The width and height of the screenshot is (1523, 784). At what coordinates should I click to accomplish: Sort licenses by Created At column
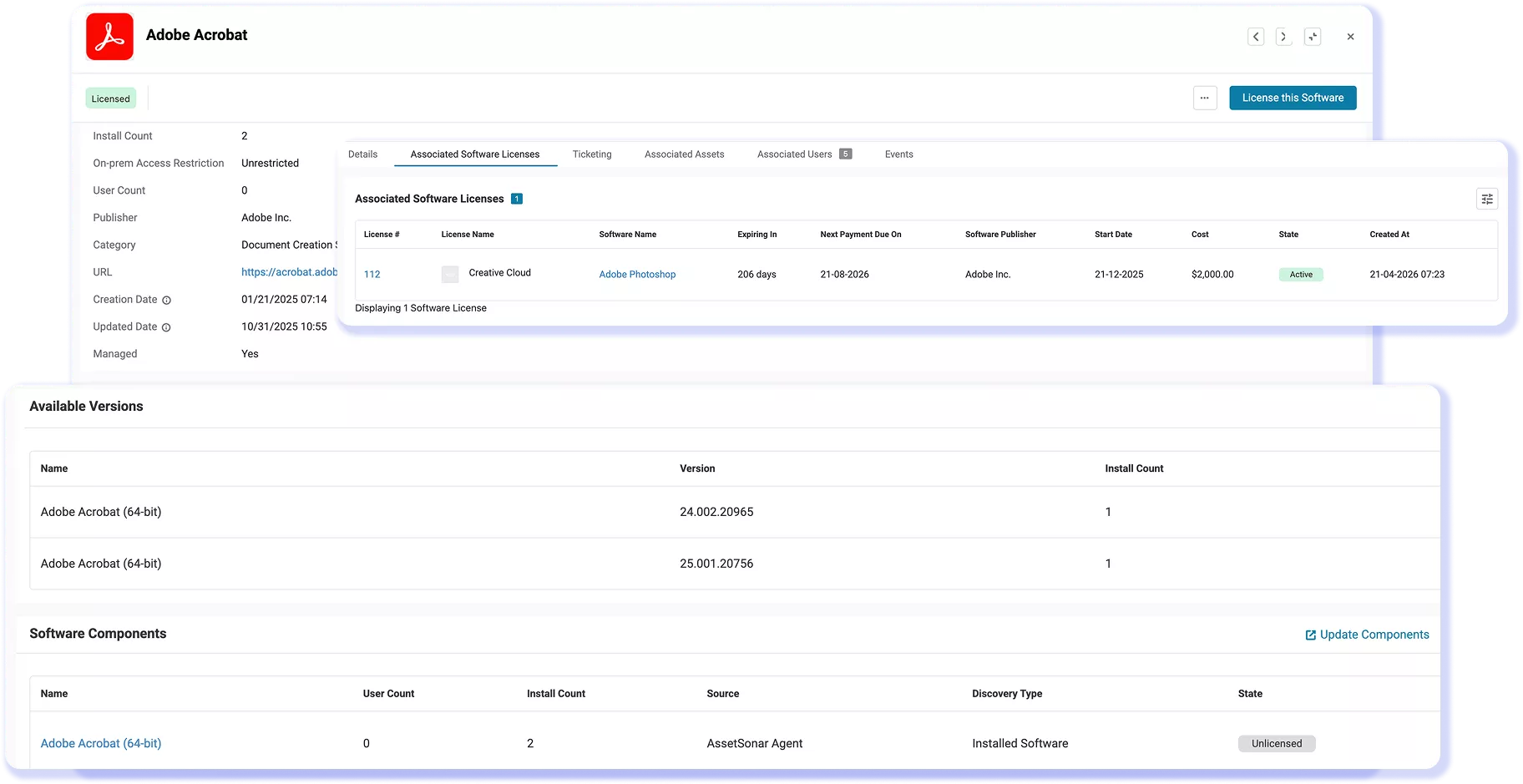click(1389, 235)
